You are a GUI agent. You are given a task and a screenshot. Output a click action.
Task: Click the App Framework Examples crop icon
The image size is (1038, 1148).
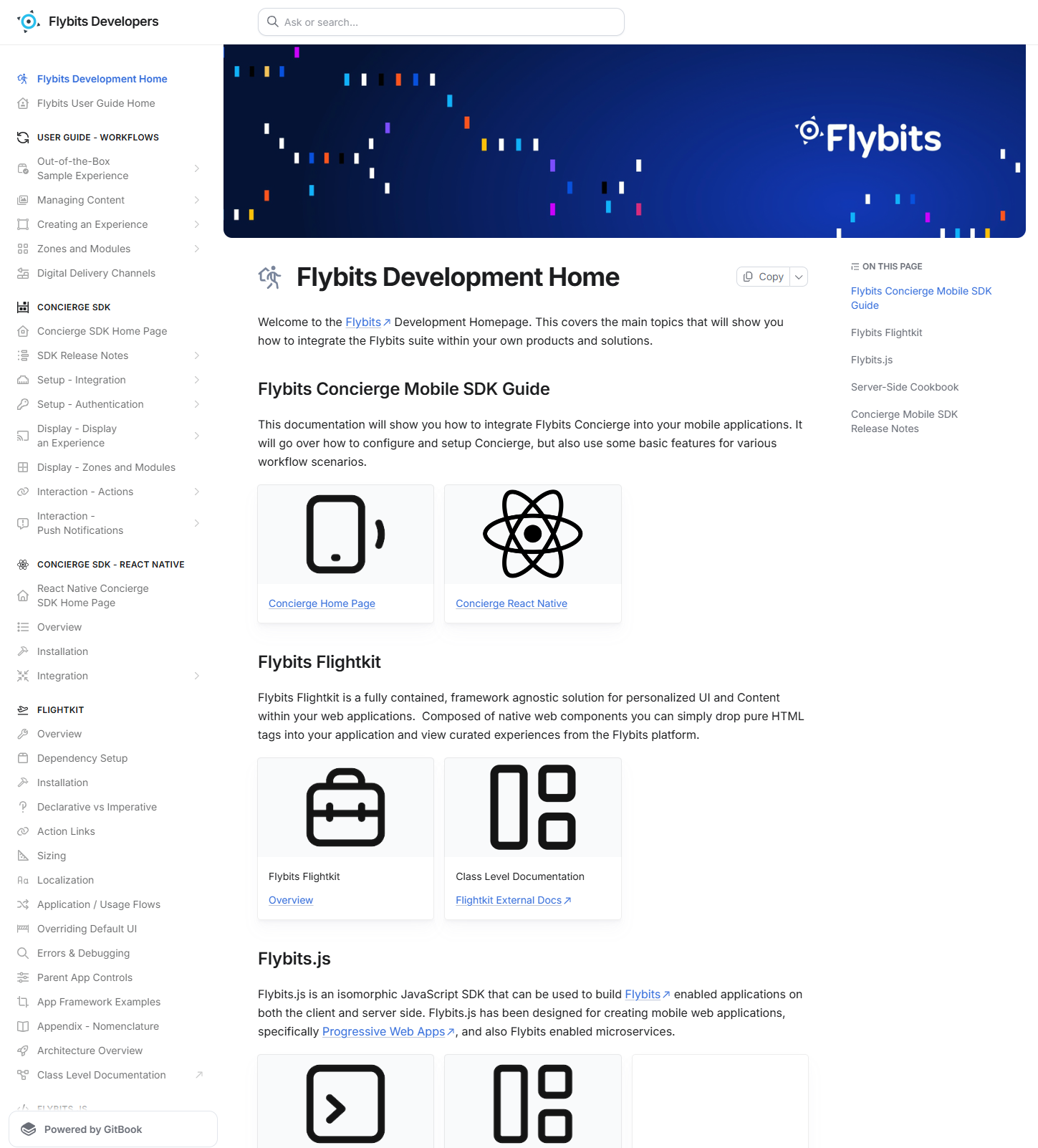tap(23, 1002)
